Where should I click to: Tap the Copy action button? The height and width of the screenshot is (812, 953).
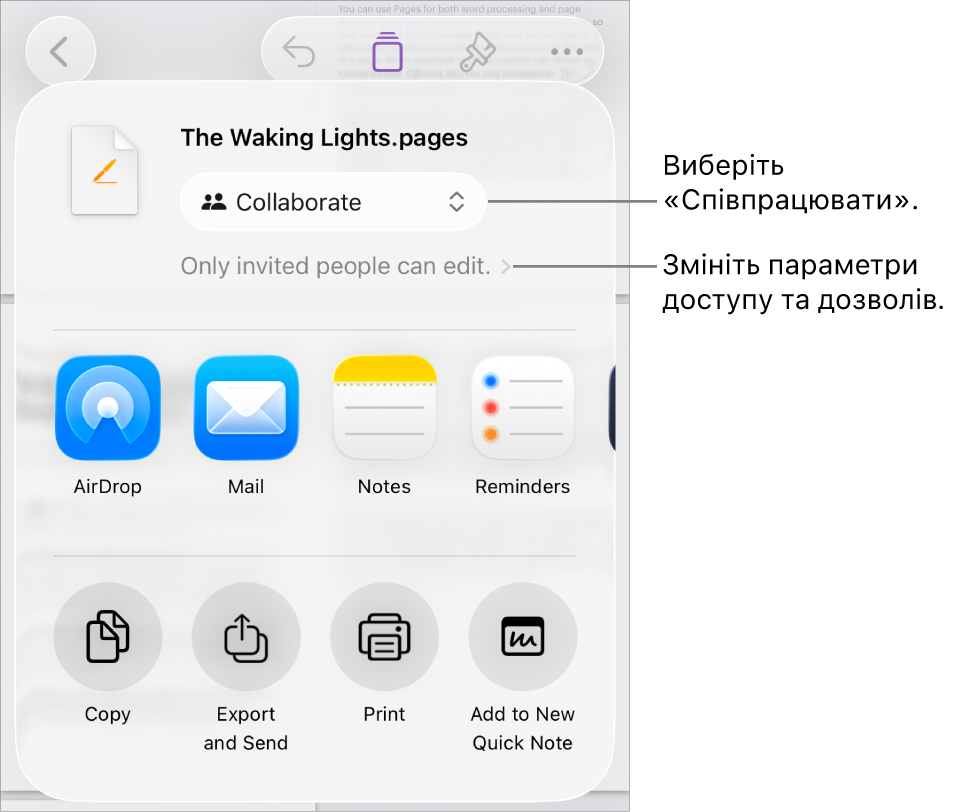pos(108,636)
